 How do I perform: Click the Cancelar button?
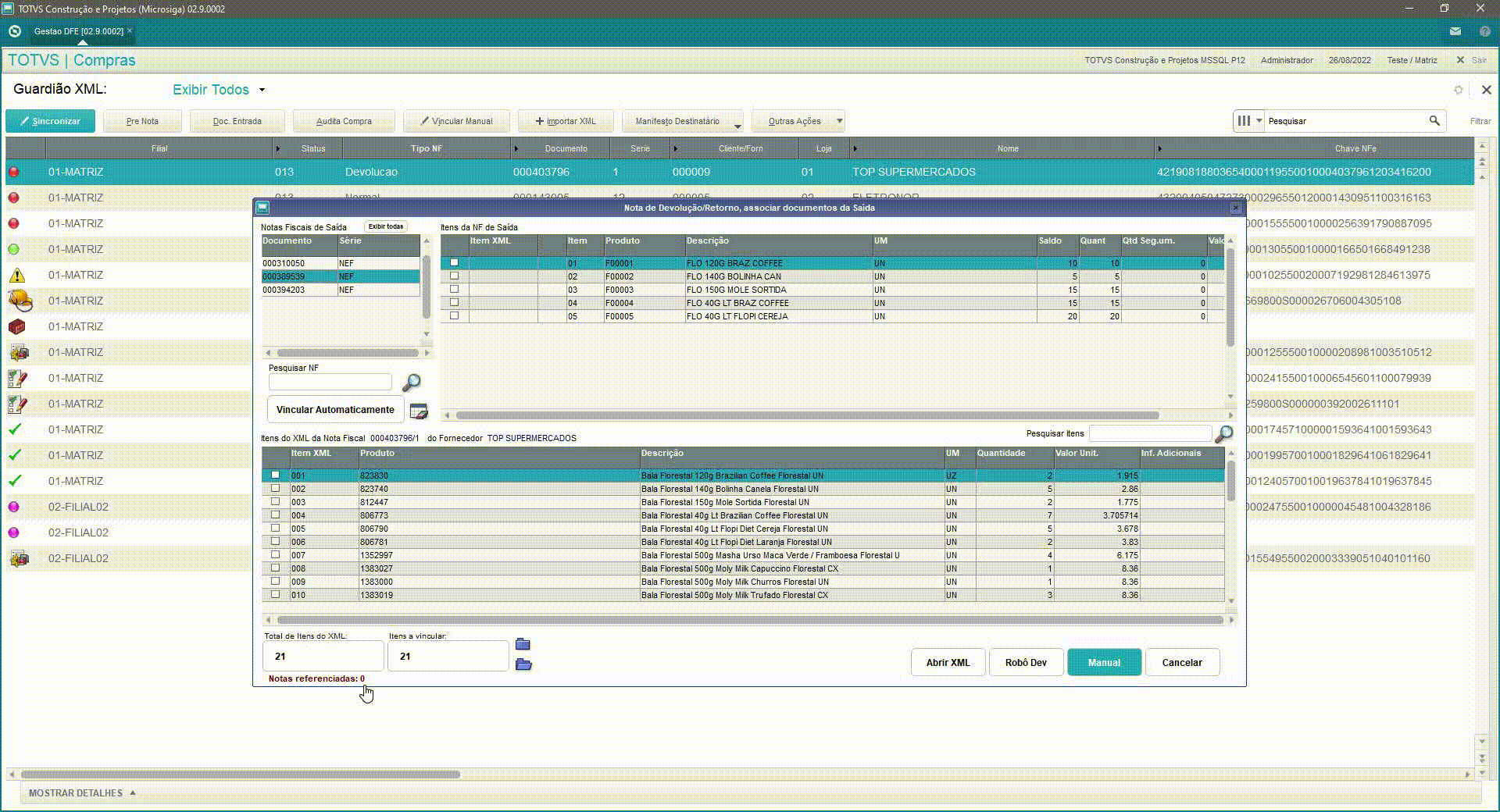click(1181, 662)
